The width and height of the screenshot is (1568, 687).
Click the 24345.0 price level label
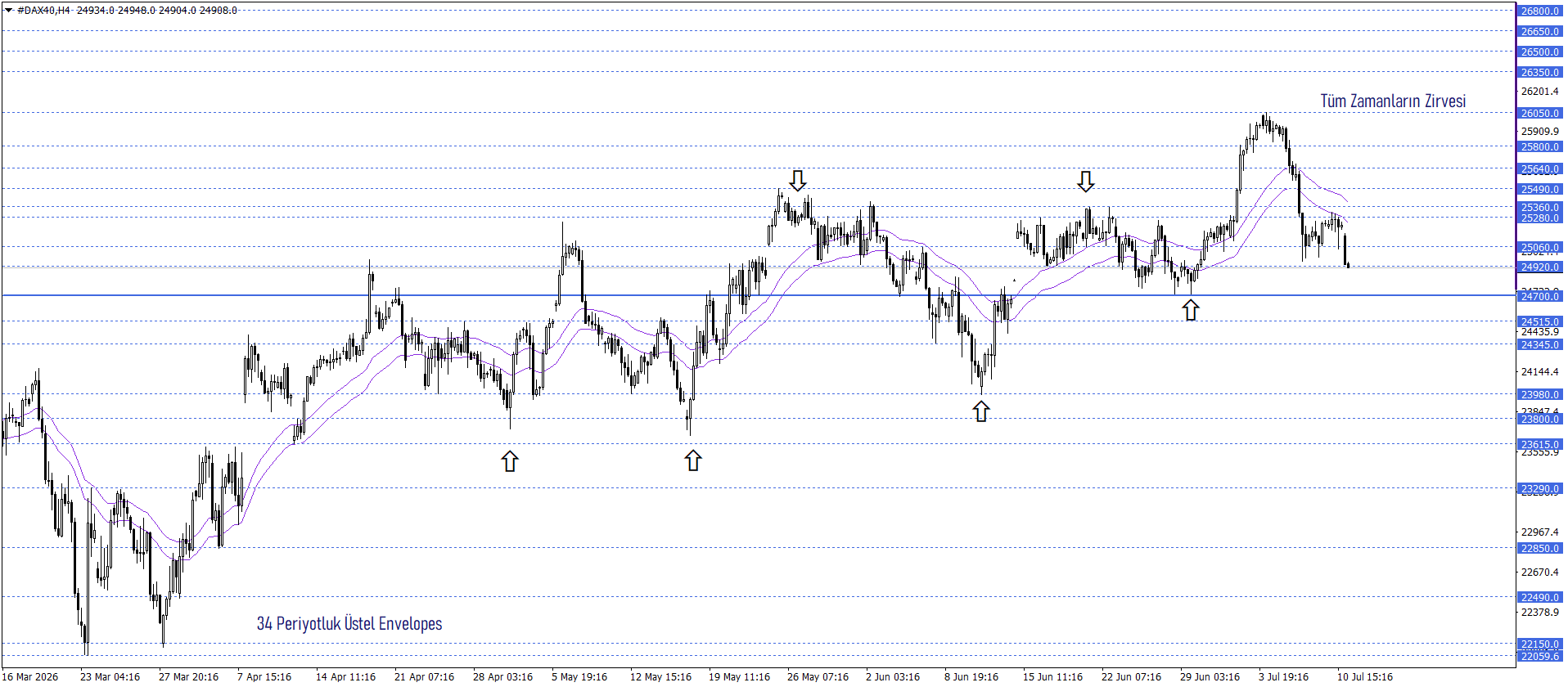tap(1540, 345)
